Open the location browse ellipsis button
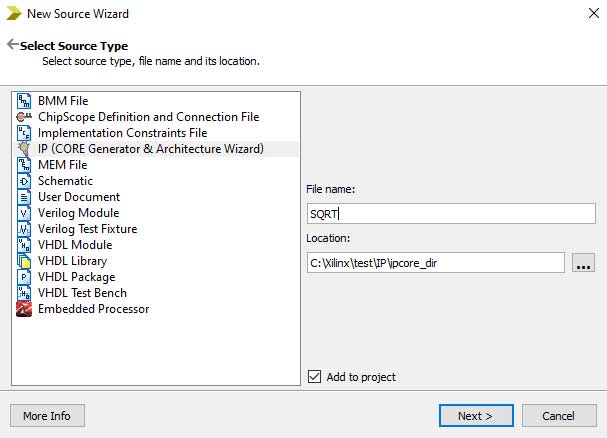607x438 pixels. click(584, 263)
